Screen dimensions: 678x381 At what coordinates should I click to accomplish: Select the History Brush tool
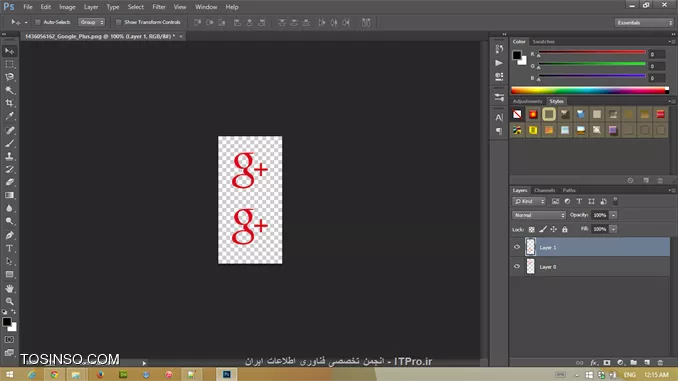pos(9,169)
